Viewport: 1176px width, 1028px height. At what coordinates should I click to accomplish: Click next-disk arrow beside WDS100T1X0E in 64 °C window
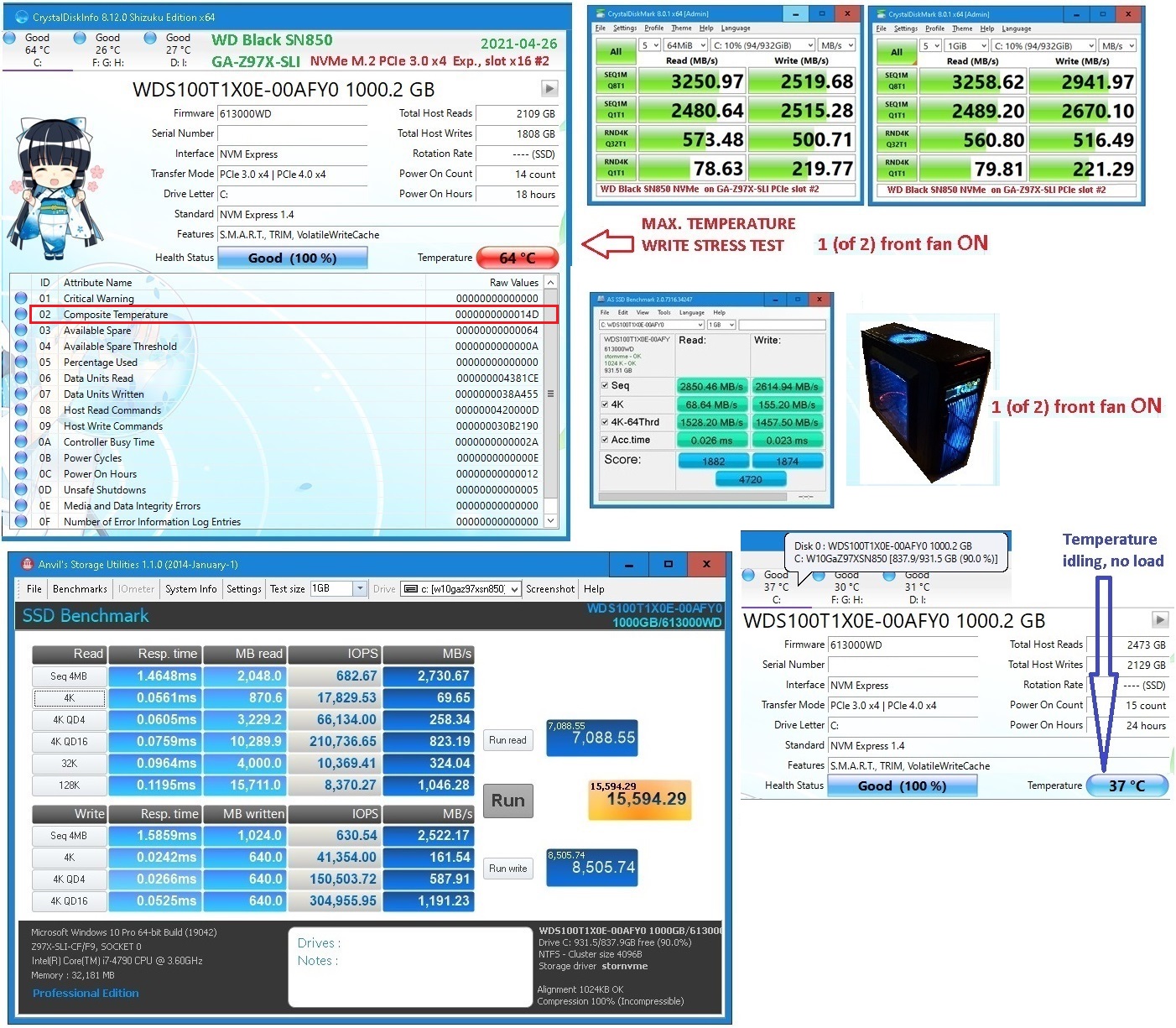coord(549,88)
